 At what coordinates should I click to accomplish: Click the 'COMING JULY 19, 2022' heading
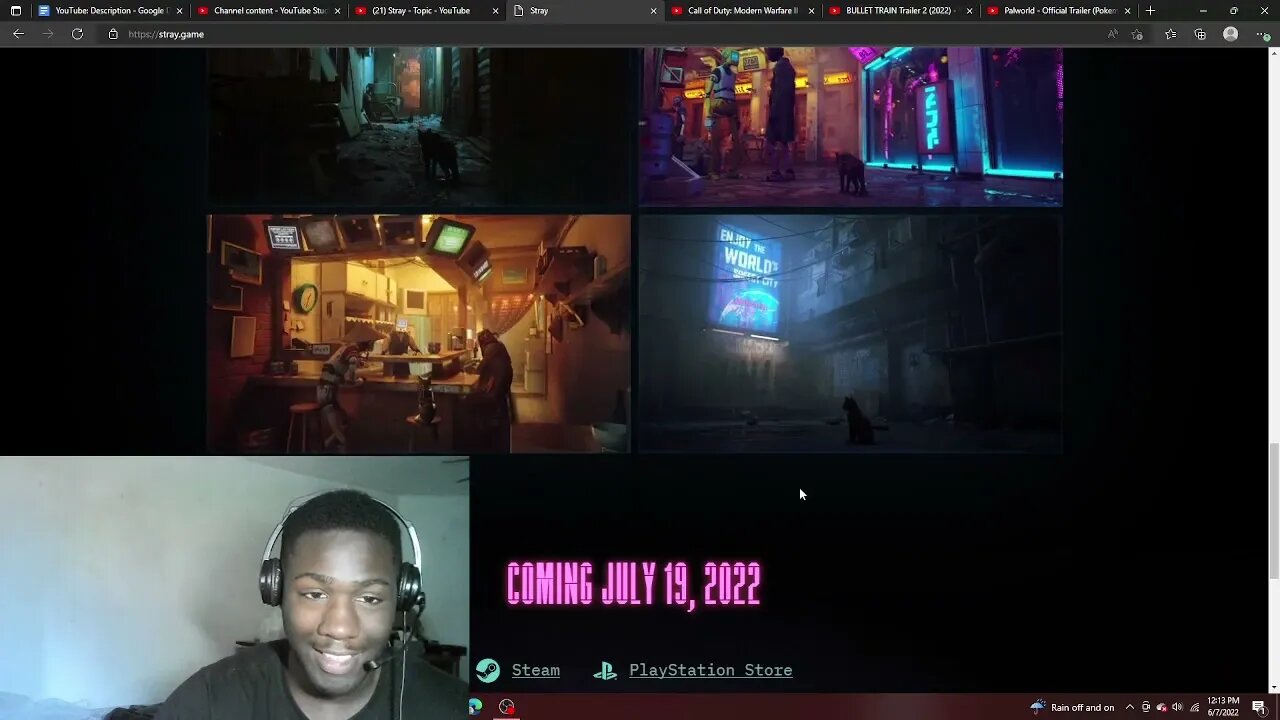634,584
